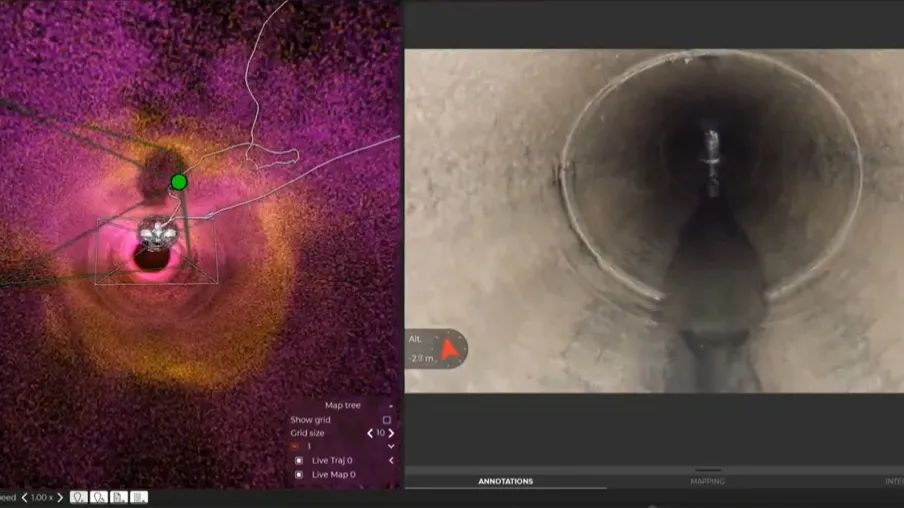Click the green waypoint marker on the map
Screen dimensions: 904x508
tap(178, 182)
